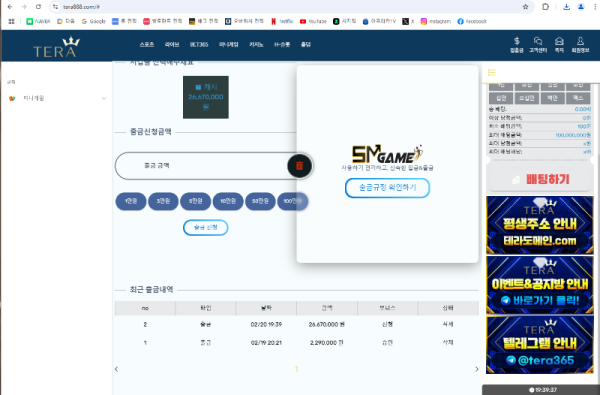Select the 10만원 quick amount chip
The image size is (600, 395).
[x=228, y=201]
